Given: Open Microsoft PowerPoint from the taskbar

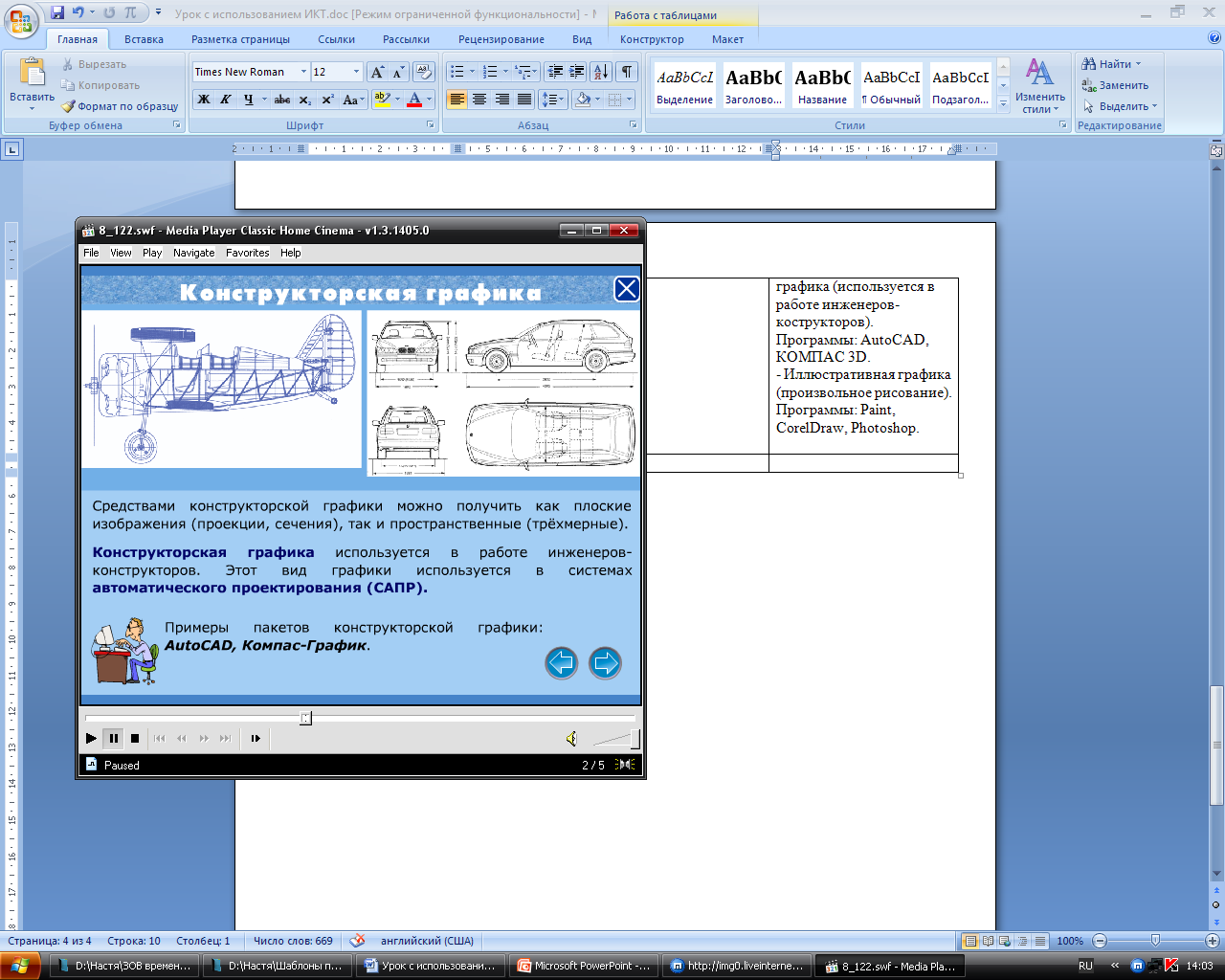Looking at the screenshot, I should (584, 966).
